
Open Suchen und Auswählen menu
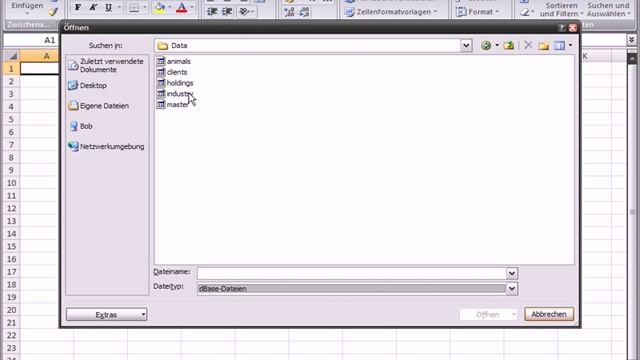[x=608, y=9]
